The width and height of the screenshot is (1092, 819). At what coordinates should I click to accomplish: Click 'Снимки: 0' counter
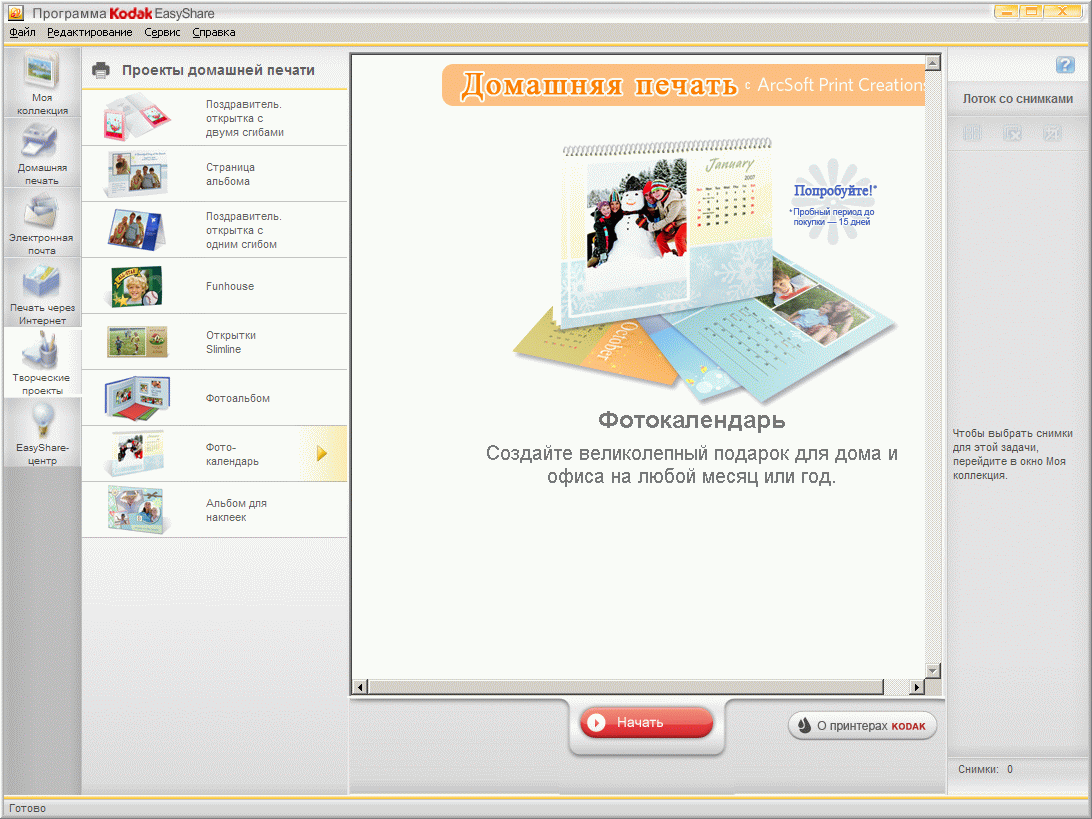(985, 770)
